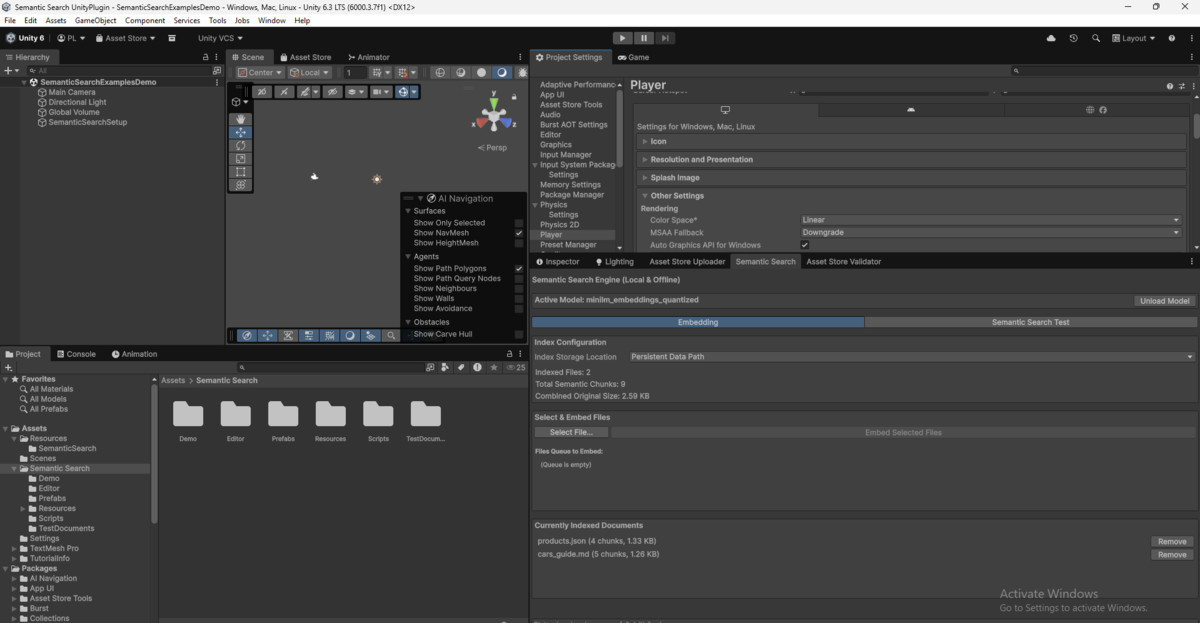
Task: Toggle Show Only Selected checkbox
Action: [x=519, y=223]
